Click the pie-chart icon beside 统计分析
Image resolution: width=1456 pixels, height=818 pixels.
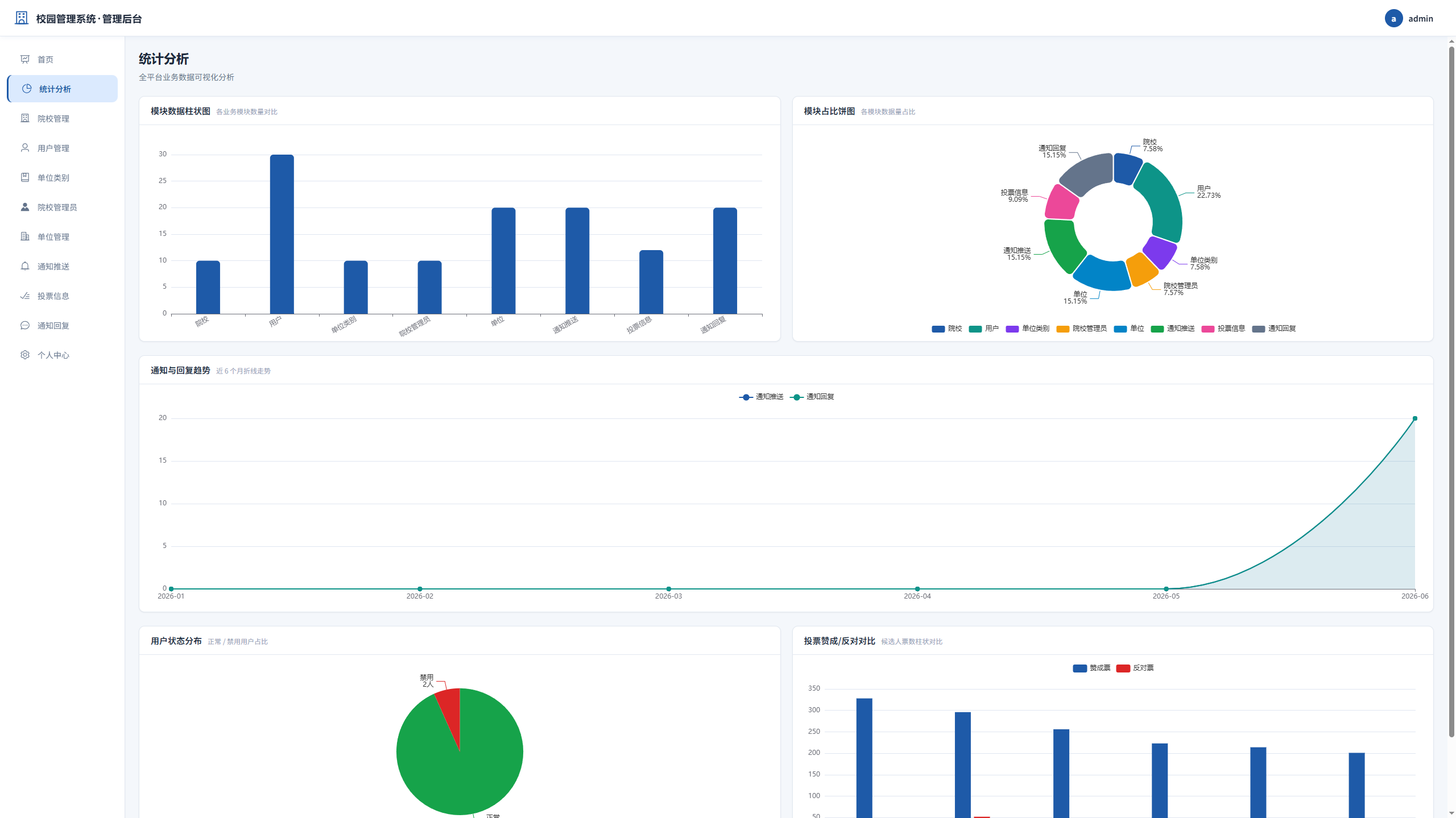pos(27,89)
